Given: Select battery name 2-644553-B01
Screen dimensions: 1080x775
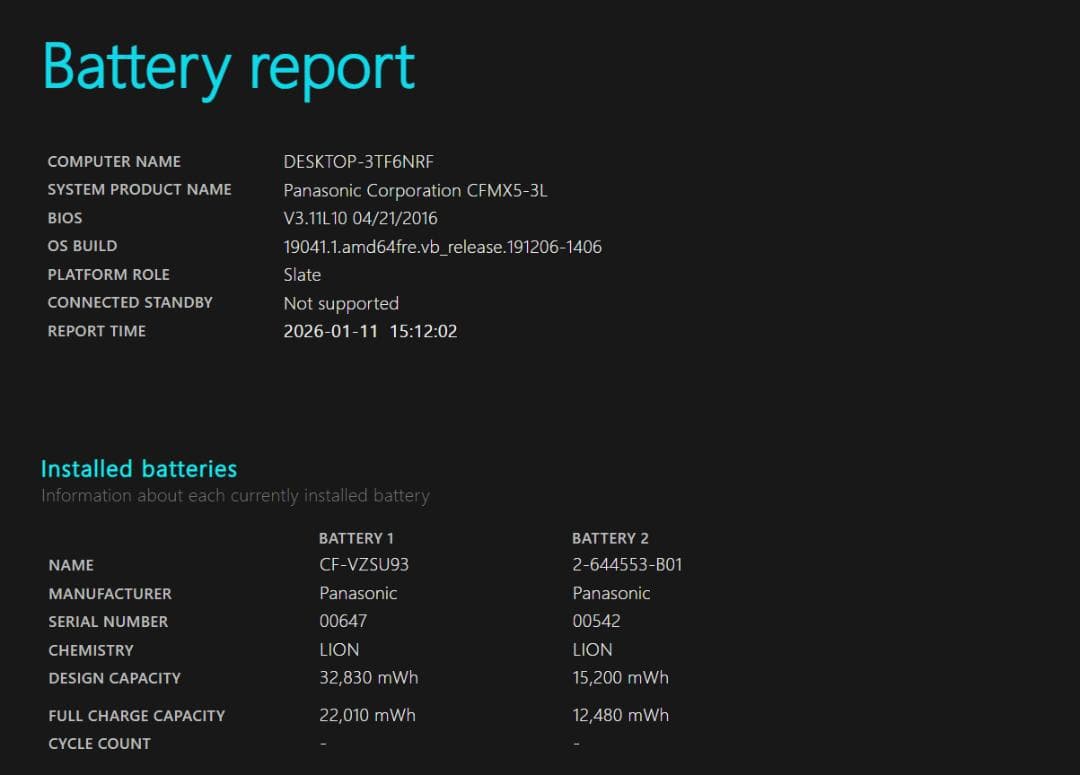Looking at the screenshot, I should coord(627,565).
